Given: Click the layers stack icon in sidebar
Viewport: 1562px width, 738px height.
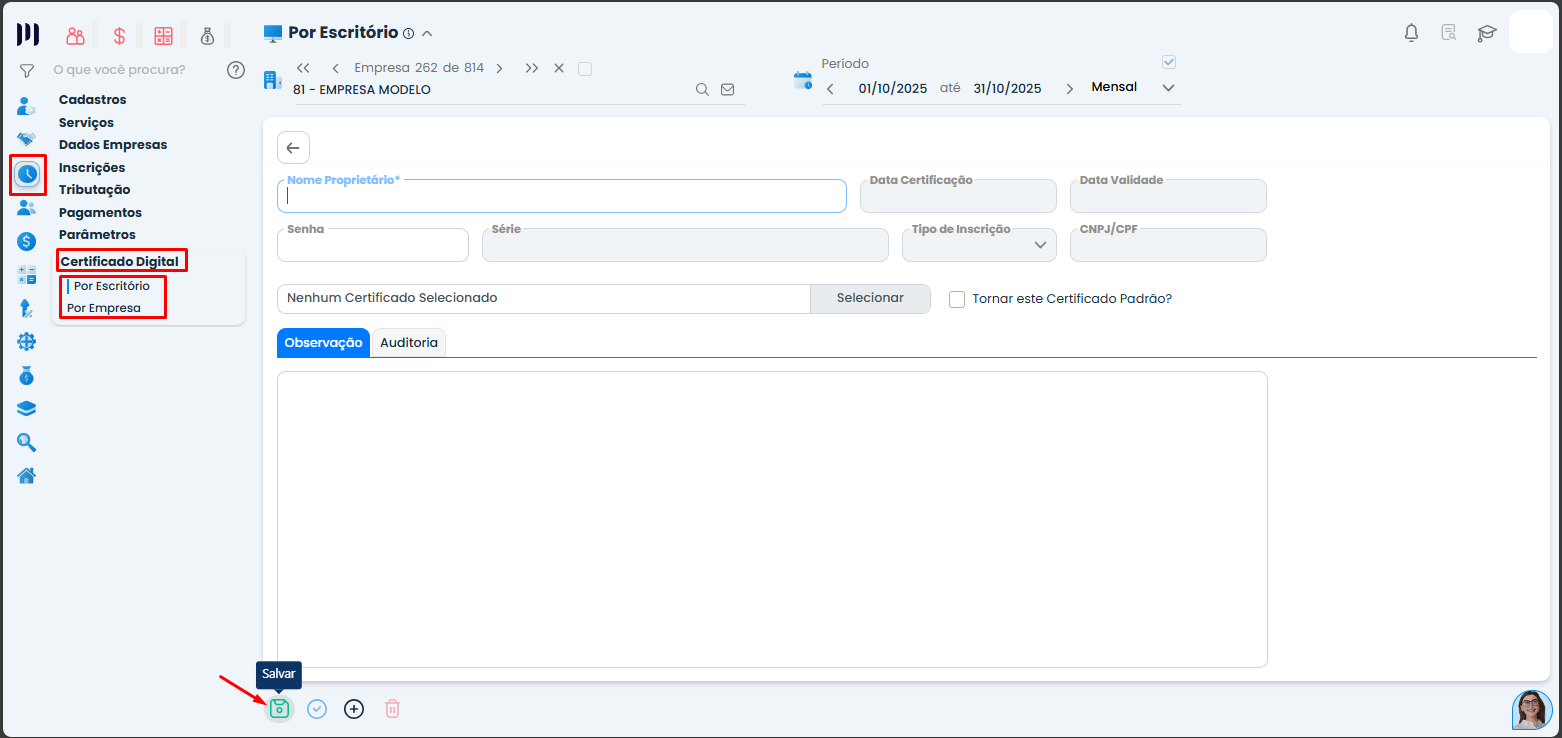Looking at the screenshot, I should [27, 408].
